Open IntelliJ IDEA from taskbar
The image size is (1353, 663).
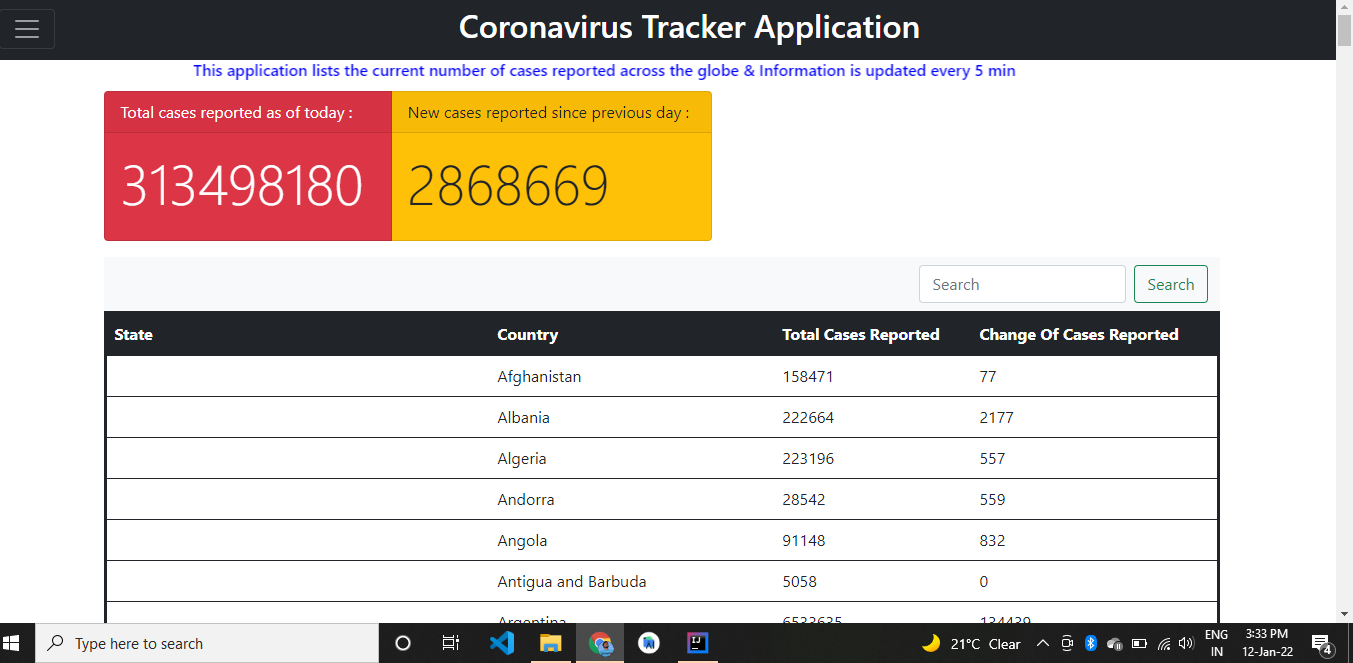[698, 643]
